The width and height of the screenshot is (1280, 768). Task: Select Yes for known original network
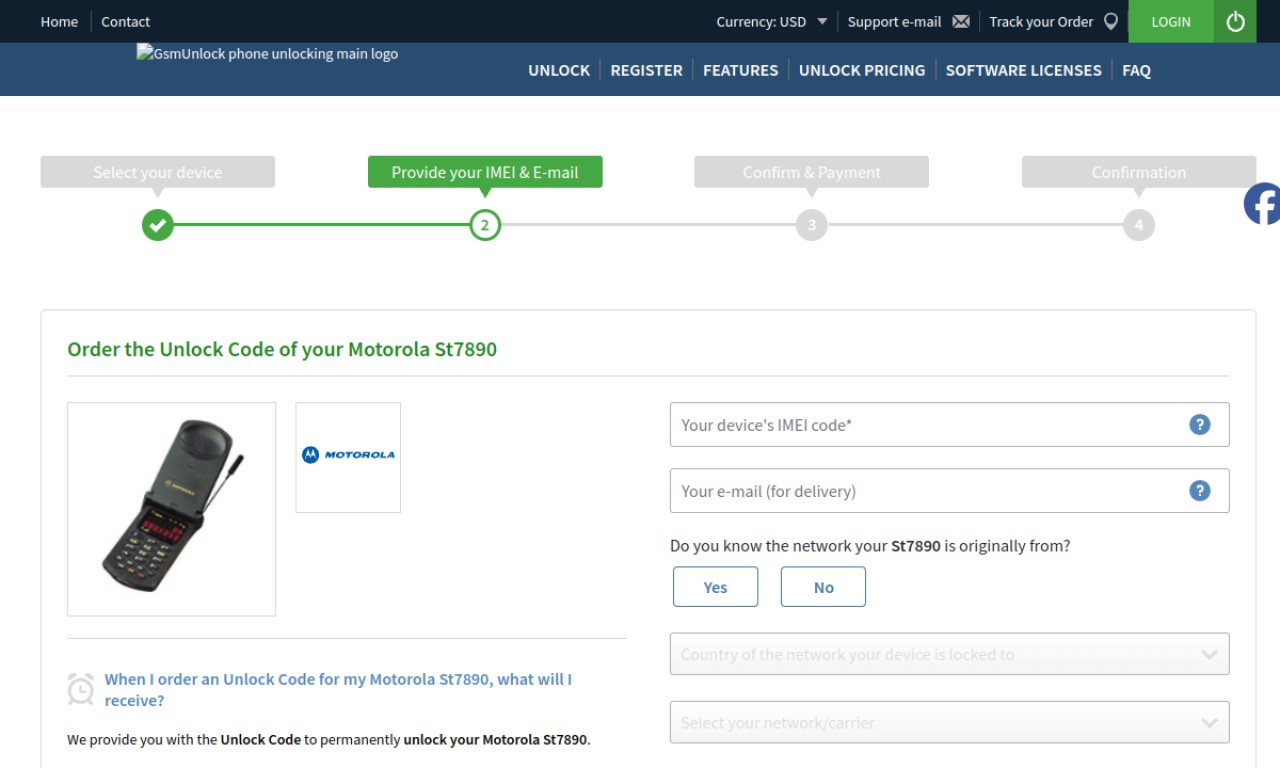pos(715,587)
